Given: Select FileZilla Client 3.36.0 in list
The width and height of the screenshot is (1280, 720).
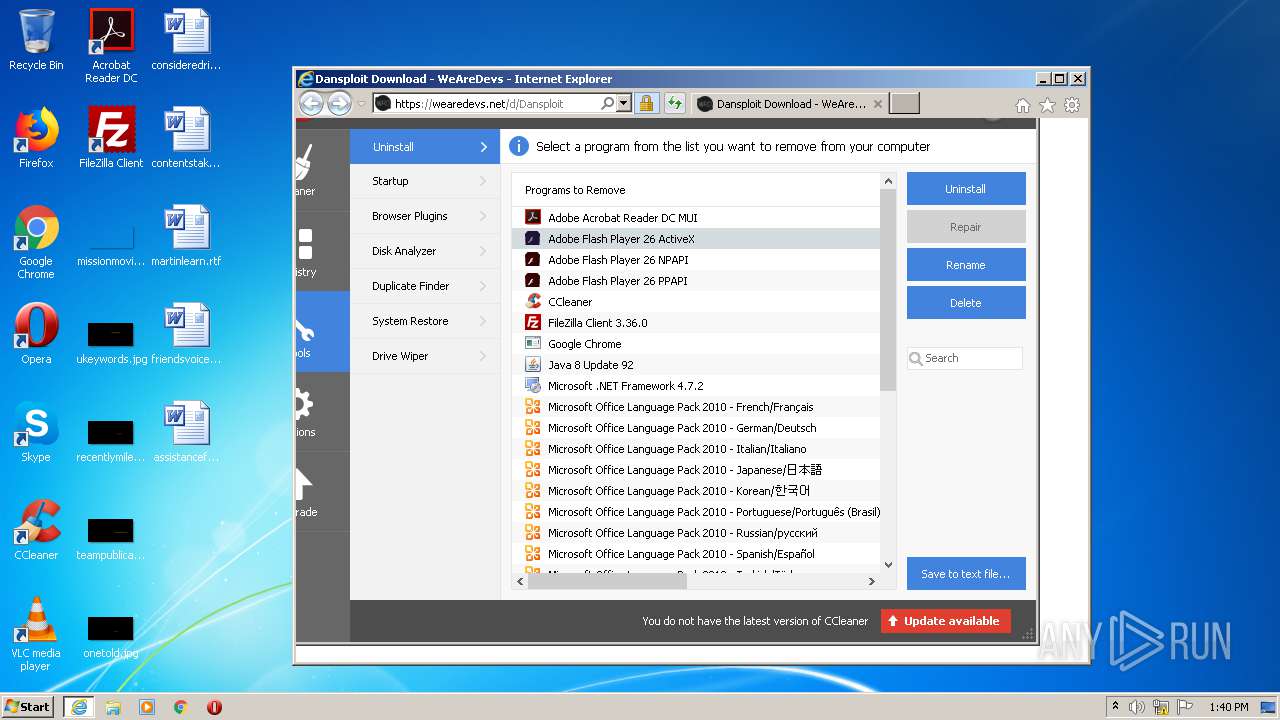Looking at the screenshot, I should [696, 323].
